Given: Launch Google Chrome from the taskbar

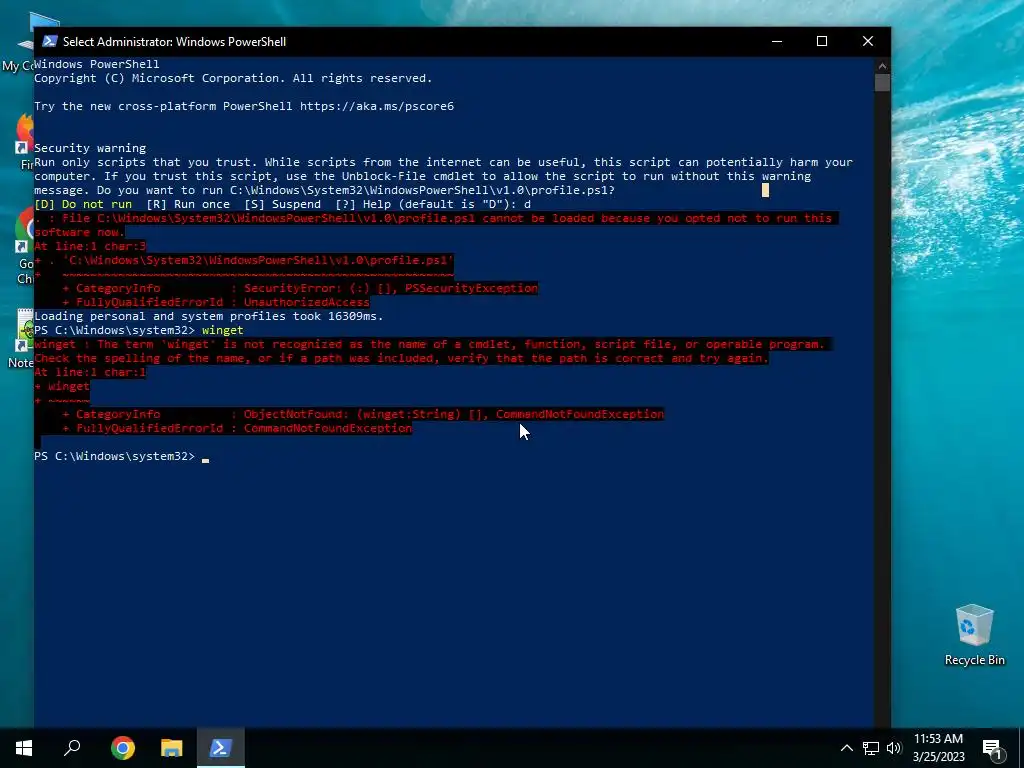Looking at the screenshot, I should (x=123, y=748).
